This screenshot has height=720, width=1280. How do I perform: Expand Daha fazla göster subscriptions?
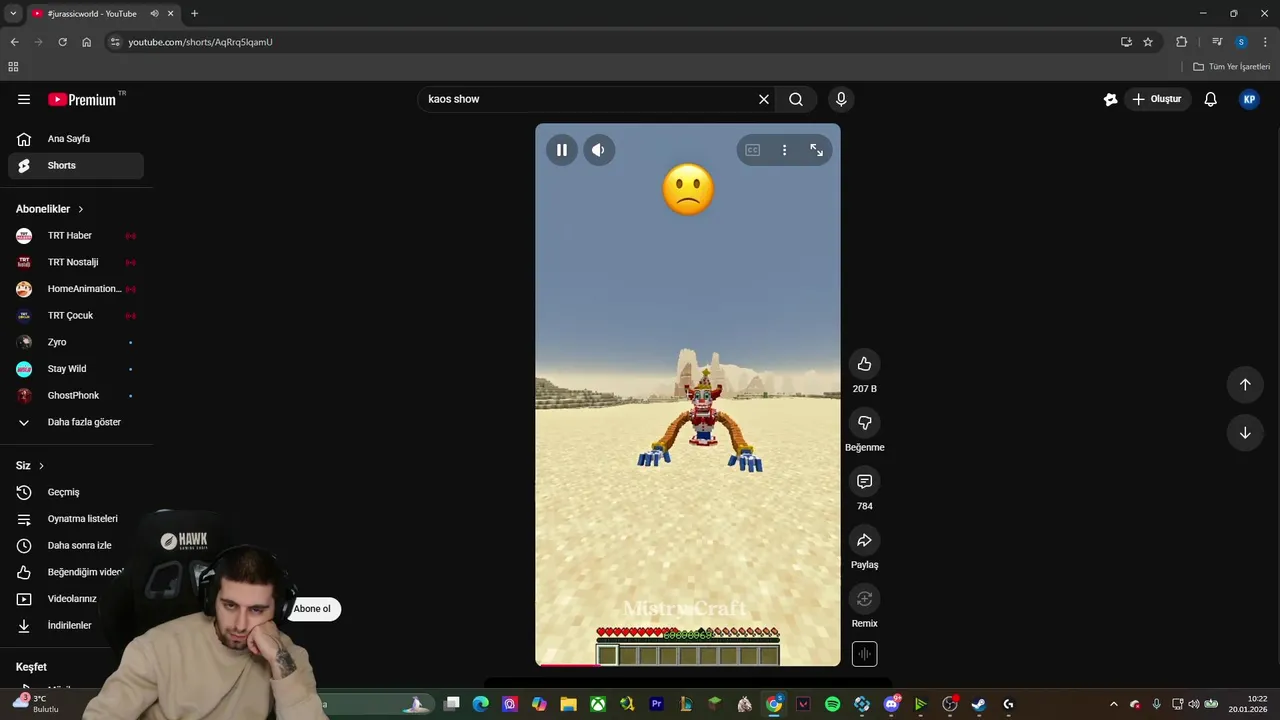76,422
